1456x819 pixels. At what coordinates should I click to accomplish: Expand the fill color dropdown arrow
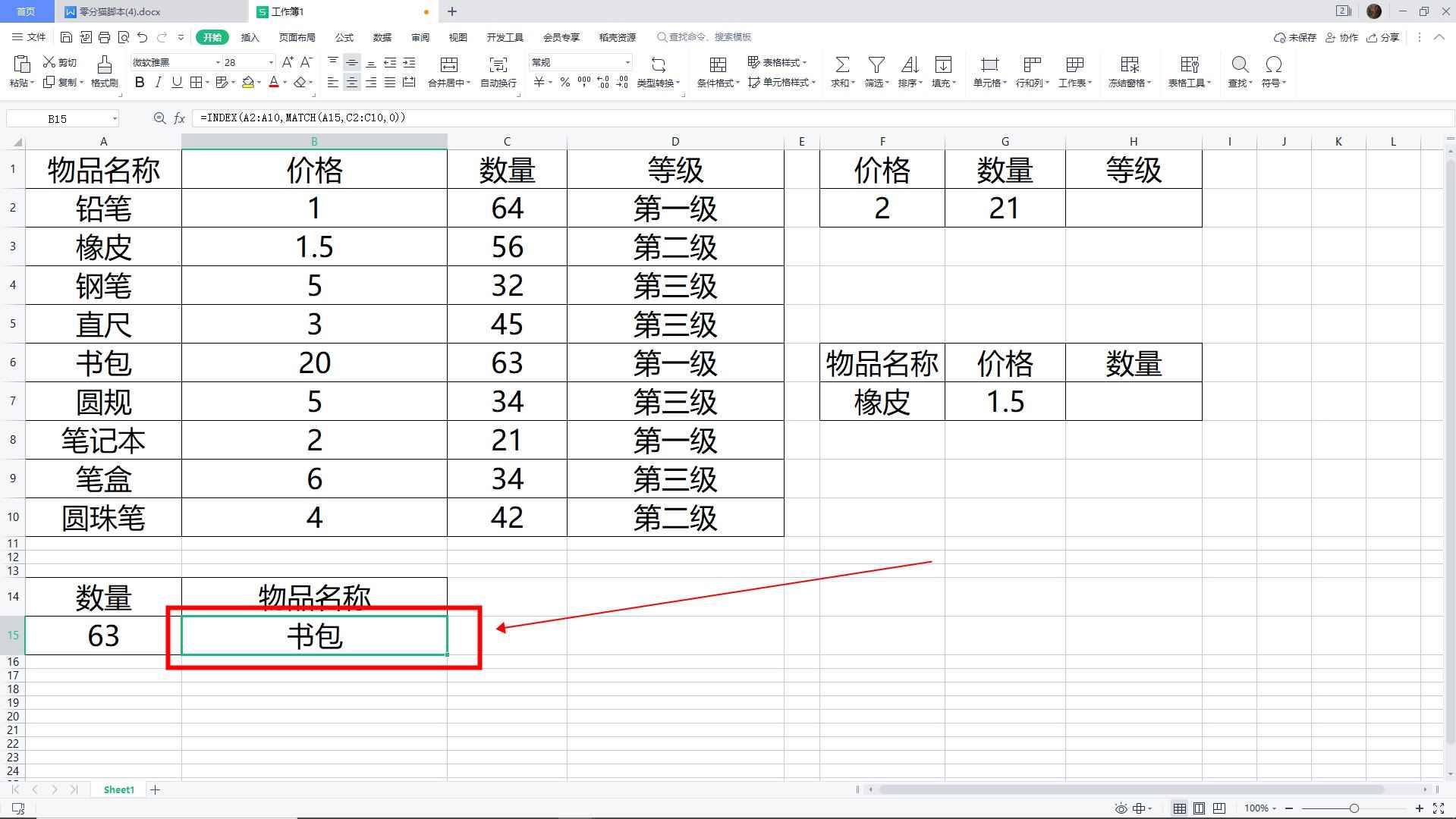tap(257, 83)
